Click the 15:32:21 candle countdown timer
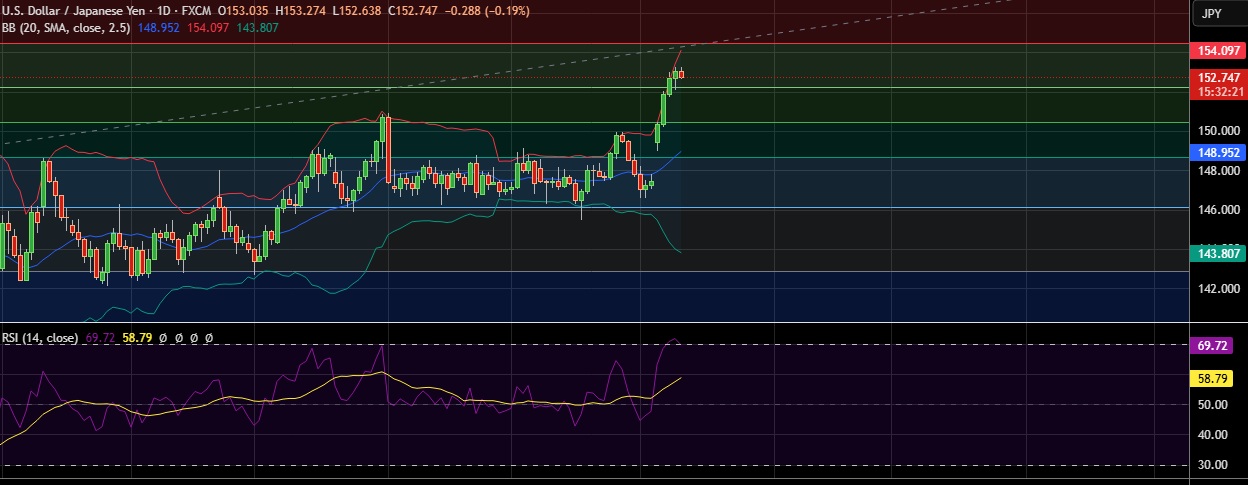The height and width of the screenshot is (485, 1248). (1218, 91)
